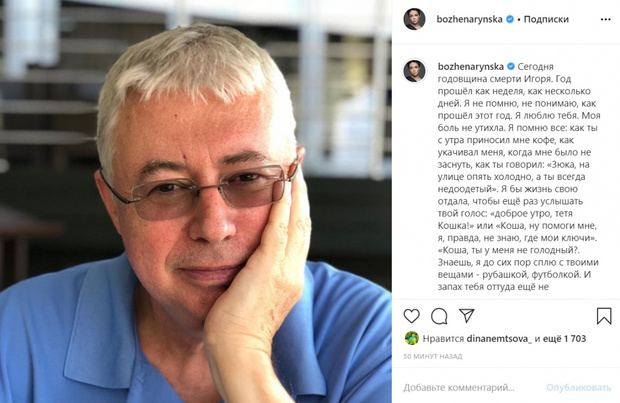Click the caption profile avatar
The height and width of the screenshot is (403, 620).
click(414, 71)
